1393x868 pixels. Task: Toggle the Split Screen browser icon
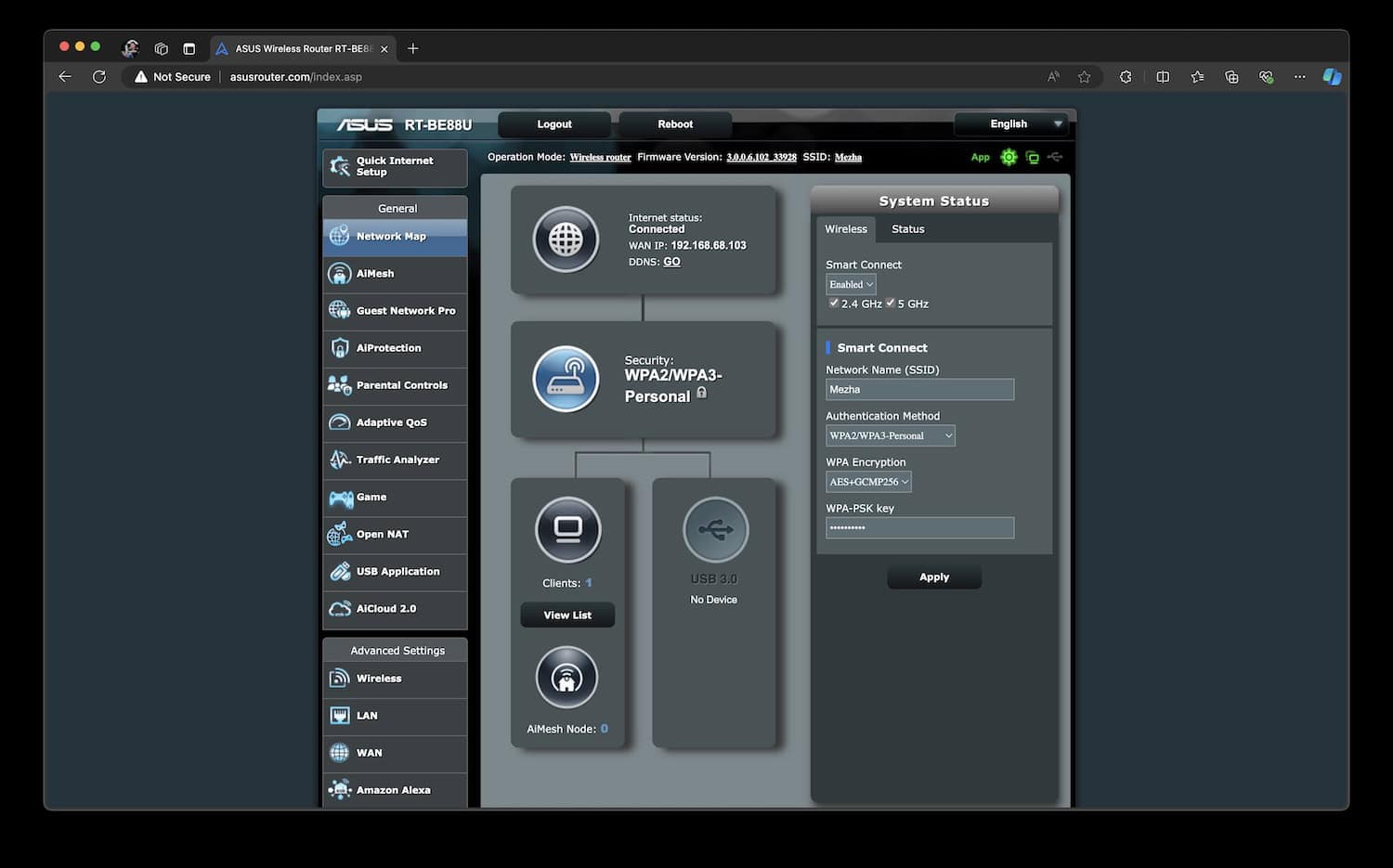[1163, 77]
